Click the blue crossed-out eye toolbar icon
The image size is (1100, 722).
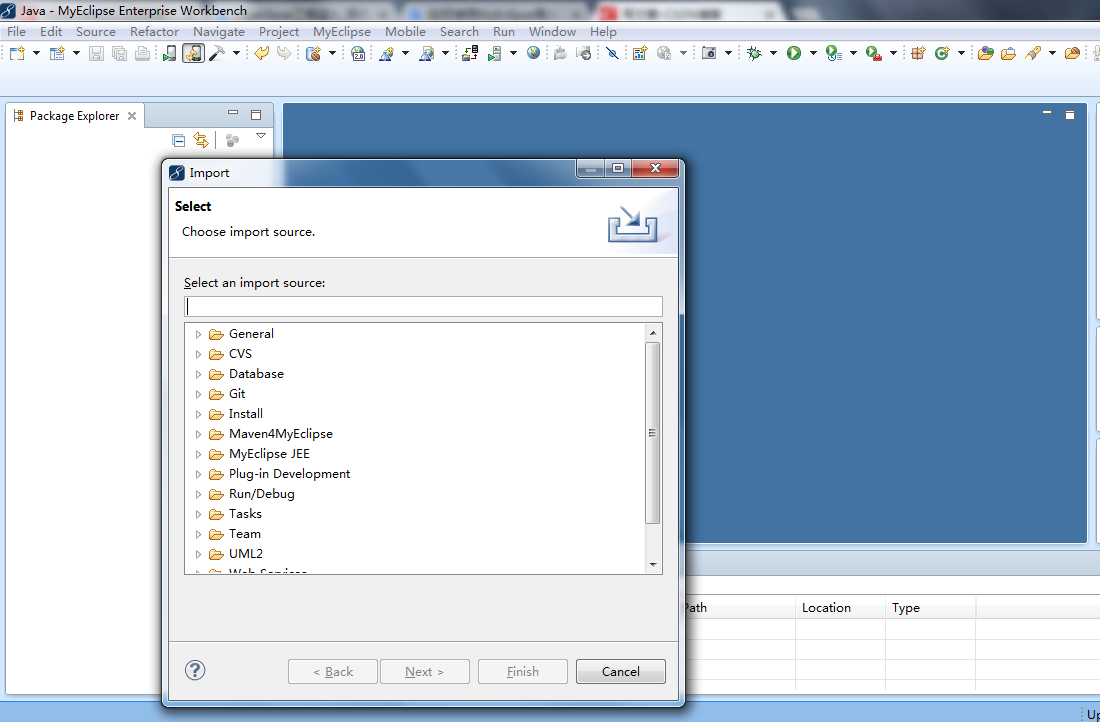click(612, 53)
